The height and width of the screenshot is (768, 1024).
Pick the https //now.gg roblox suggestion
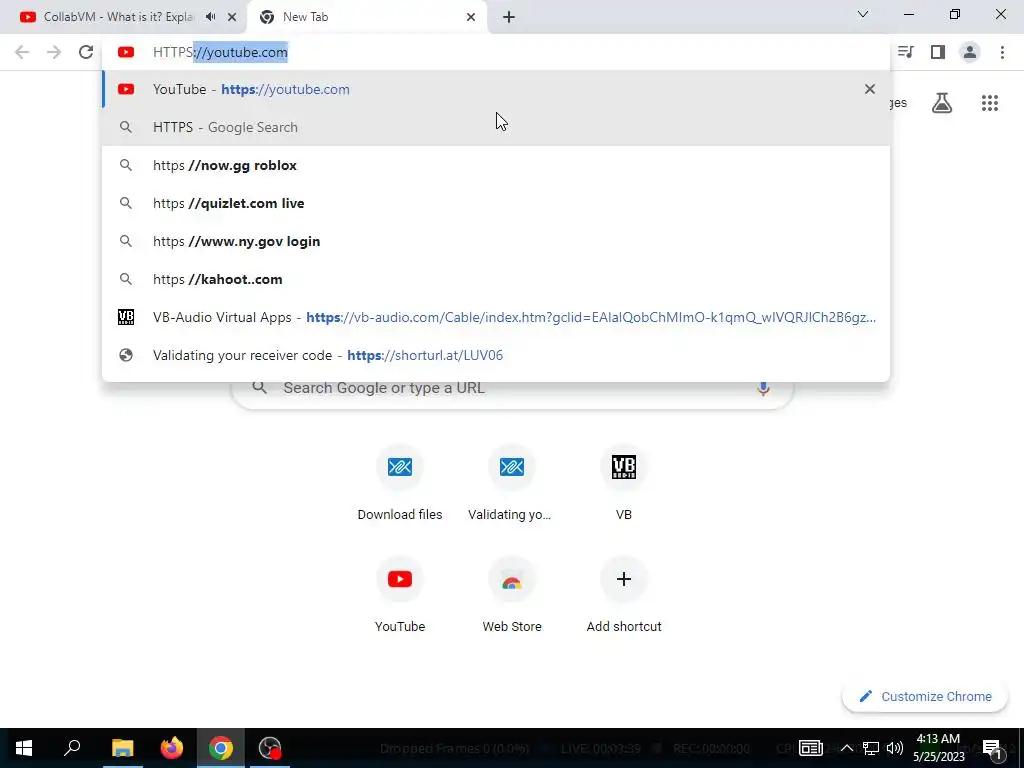click(x=496, y=165)
